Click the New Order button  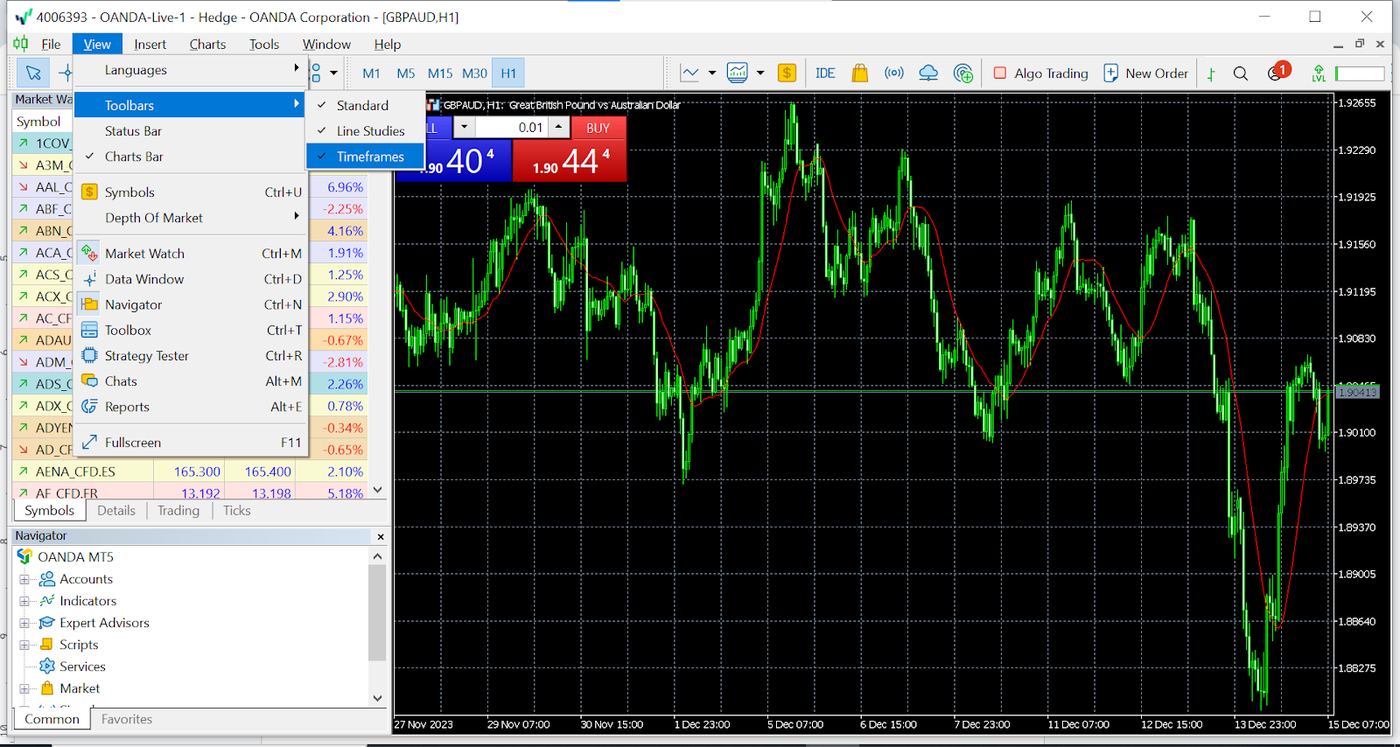click(x=1146, y=73)
